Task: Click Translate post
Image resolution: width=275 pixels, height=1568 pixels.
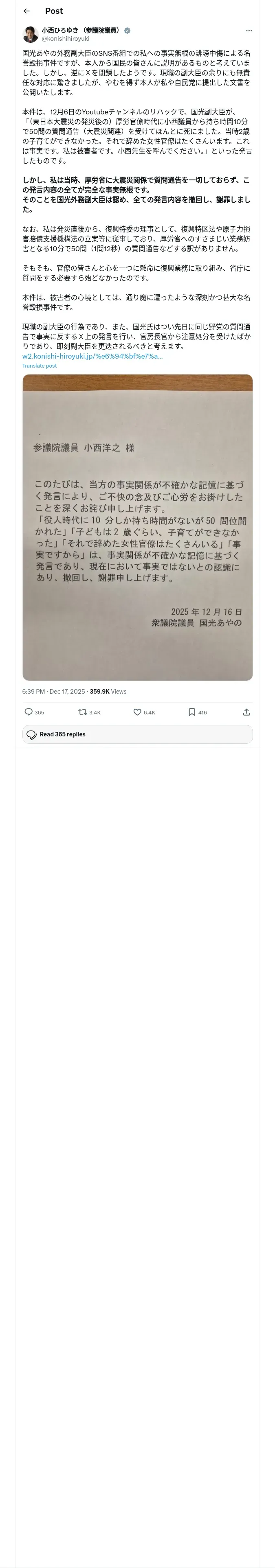Action: tap(40, 366)
